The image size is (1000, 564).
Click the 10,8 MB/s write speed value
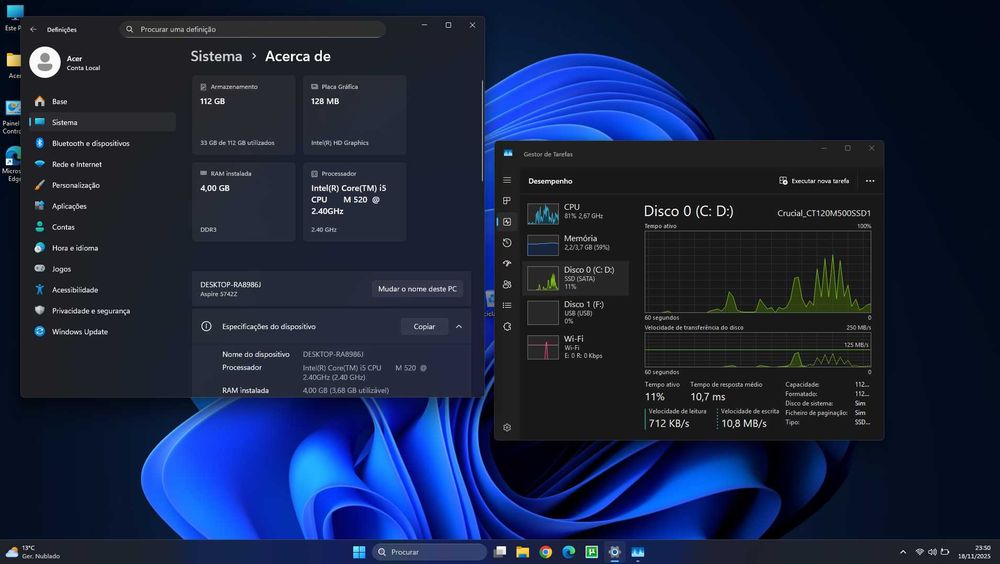click(x=744, y=423)
